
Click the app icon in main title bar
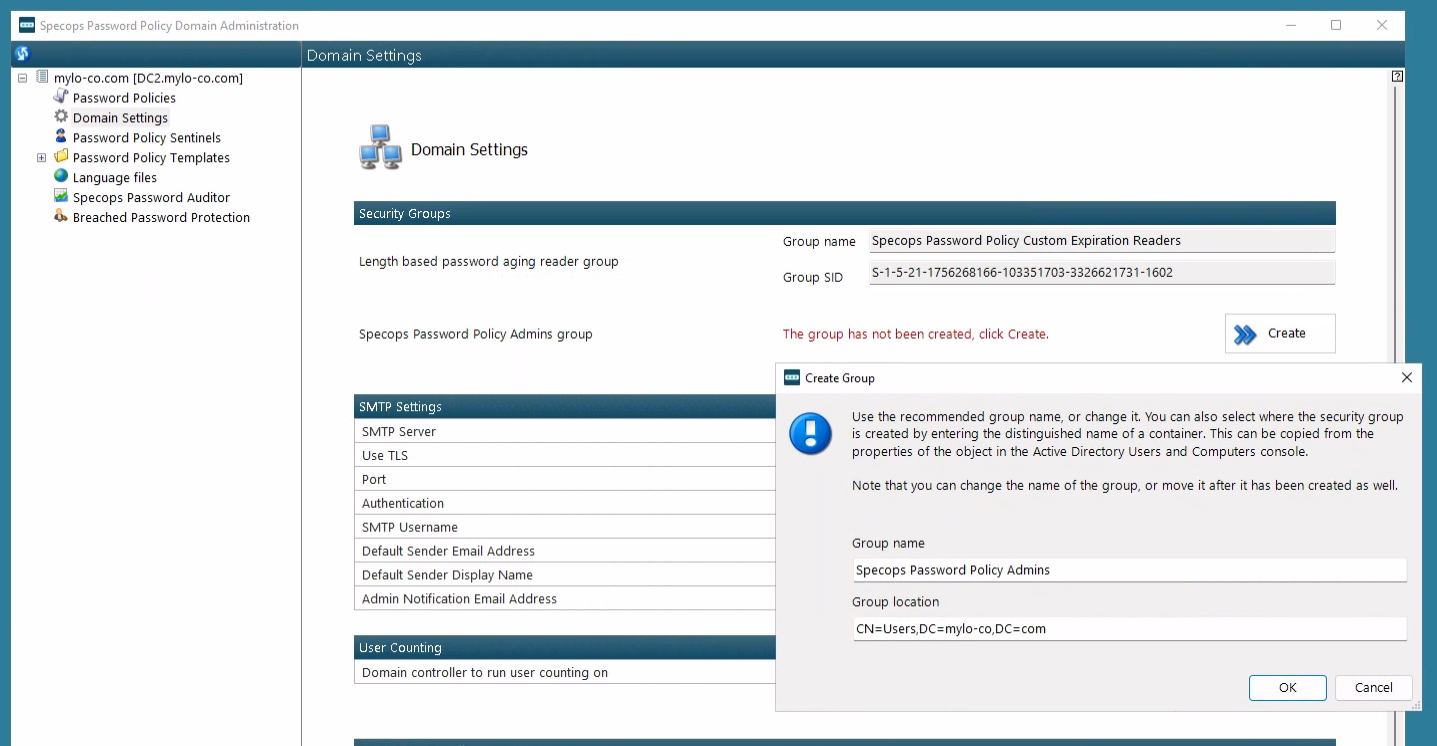27,25
